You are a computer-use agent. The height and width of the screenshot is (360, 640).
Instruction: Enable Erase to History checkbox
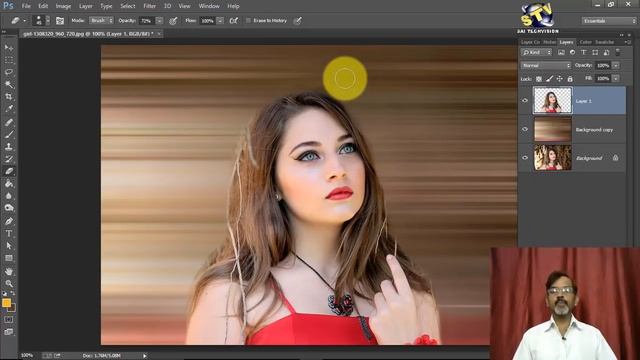248,20
